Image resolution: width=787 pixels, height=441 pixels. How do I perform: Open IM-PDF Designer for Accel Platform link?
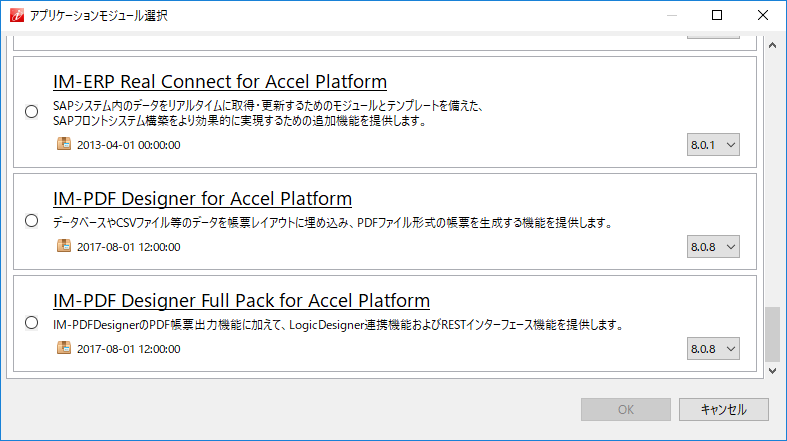tap(202, 198)
